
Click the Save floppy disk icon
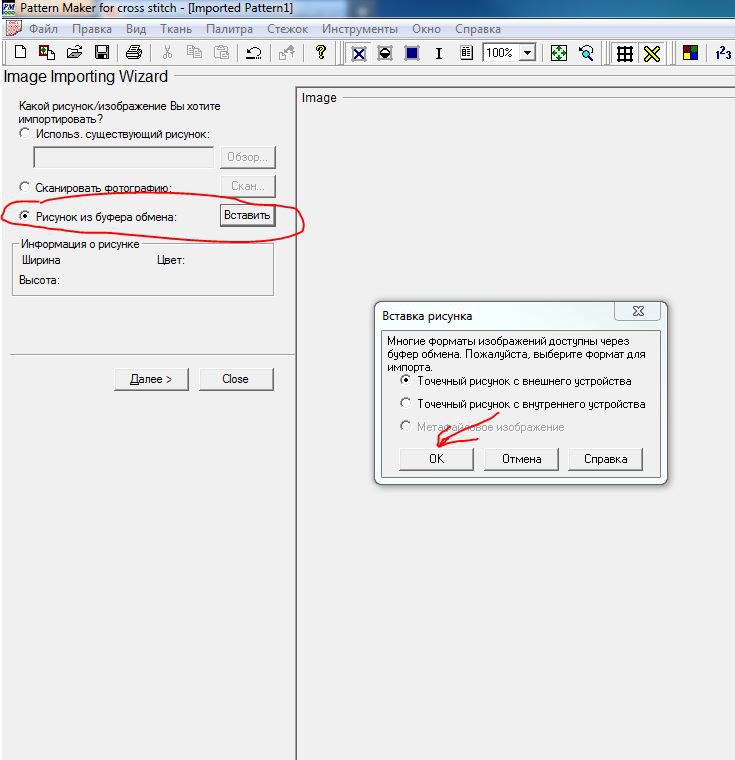point(101,53)
